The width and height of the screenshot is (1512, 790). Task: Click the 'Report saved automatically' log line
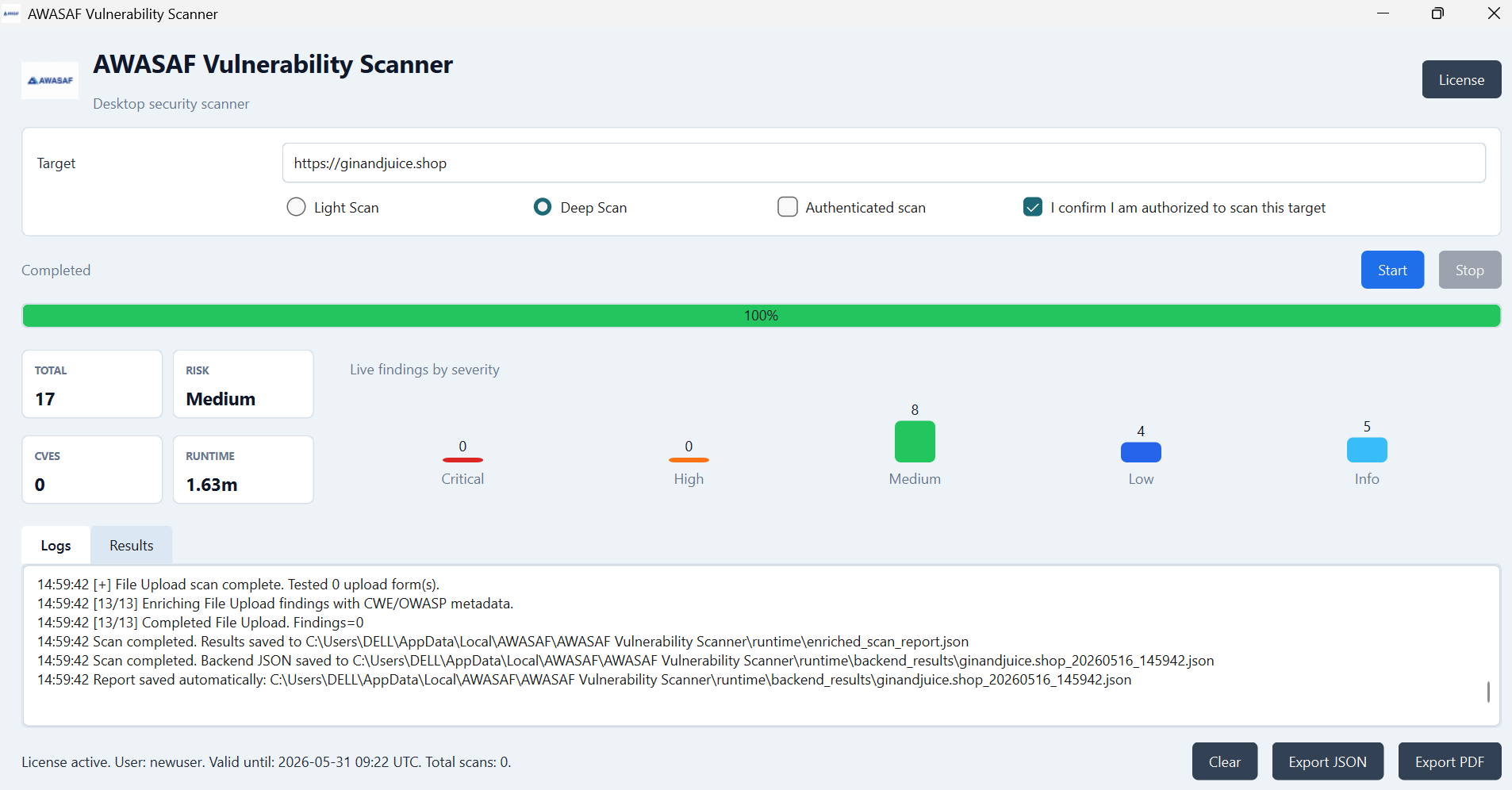[585, 680]
